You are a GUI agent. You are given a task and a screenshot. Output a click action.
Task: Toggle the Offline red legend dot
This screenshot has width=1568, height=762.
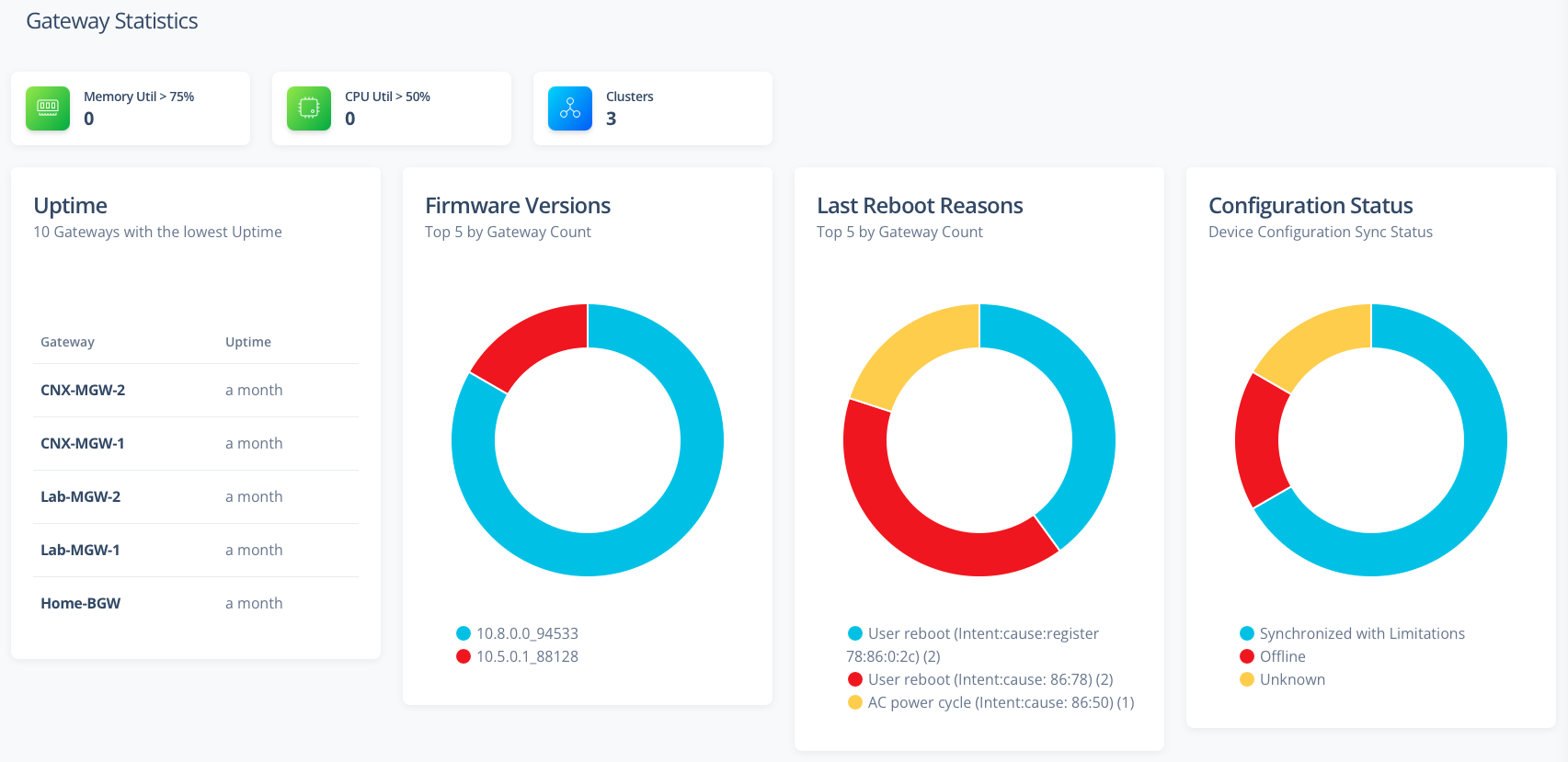(1247, 656)
